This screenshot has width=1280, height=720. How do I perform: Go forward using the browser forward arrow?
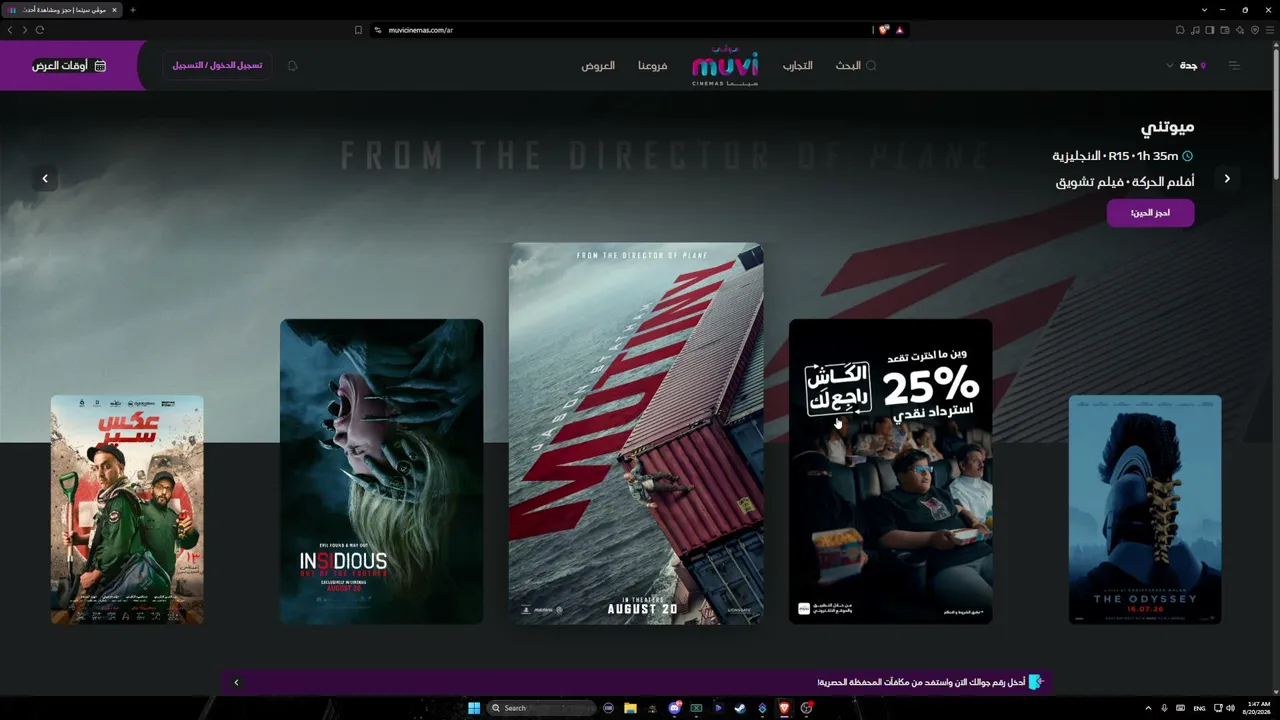click(x=25, y=30)
